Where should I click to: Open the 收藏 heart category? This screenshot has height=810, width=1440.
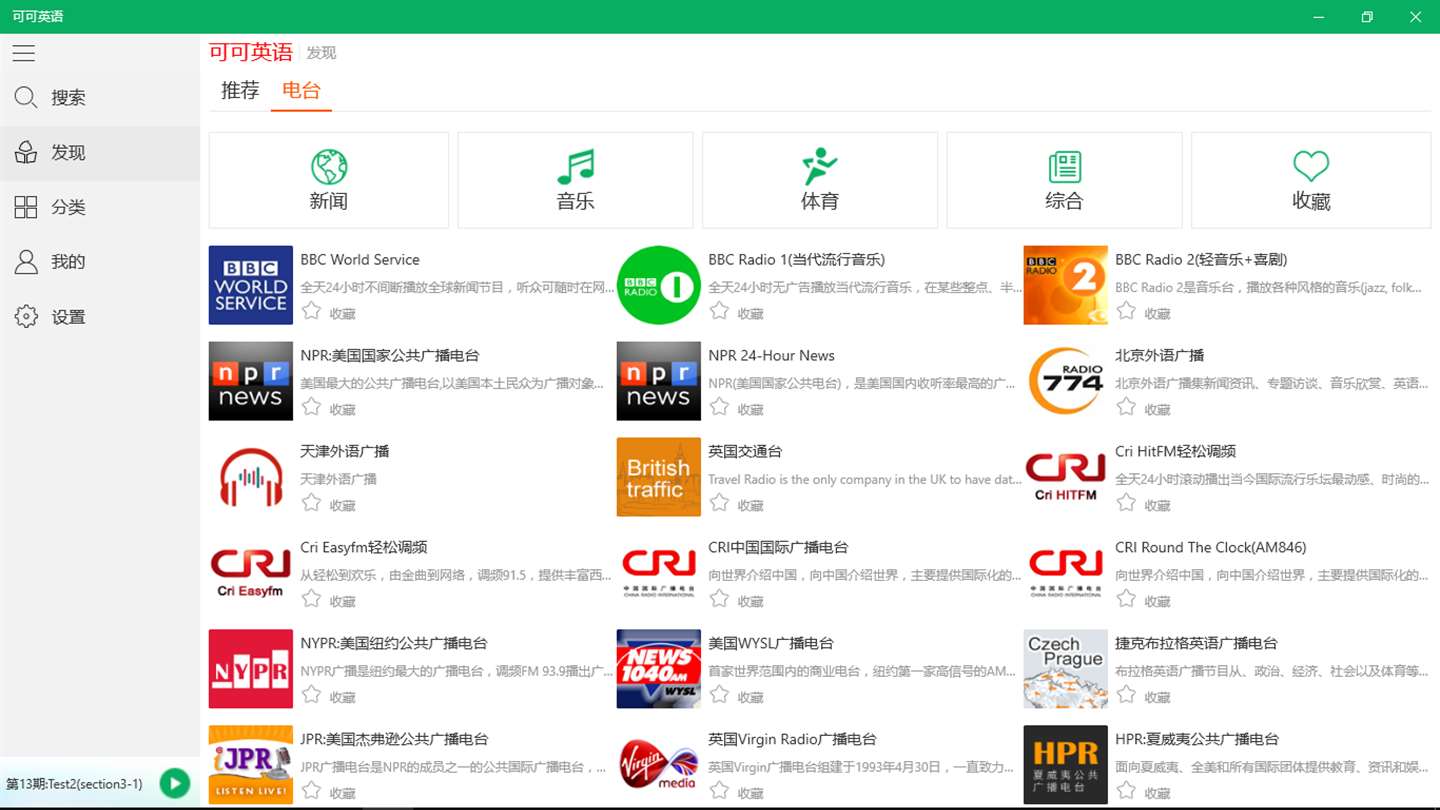point(1311,180)
